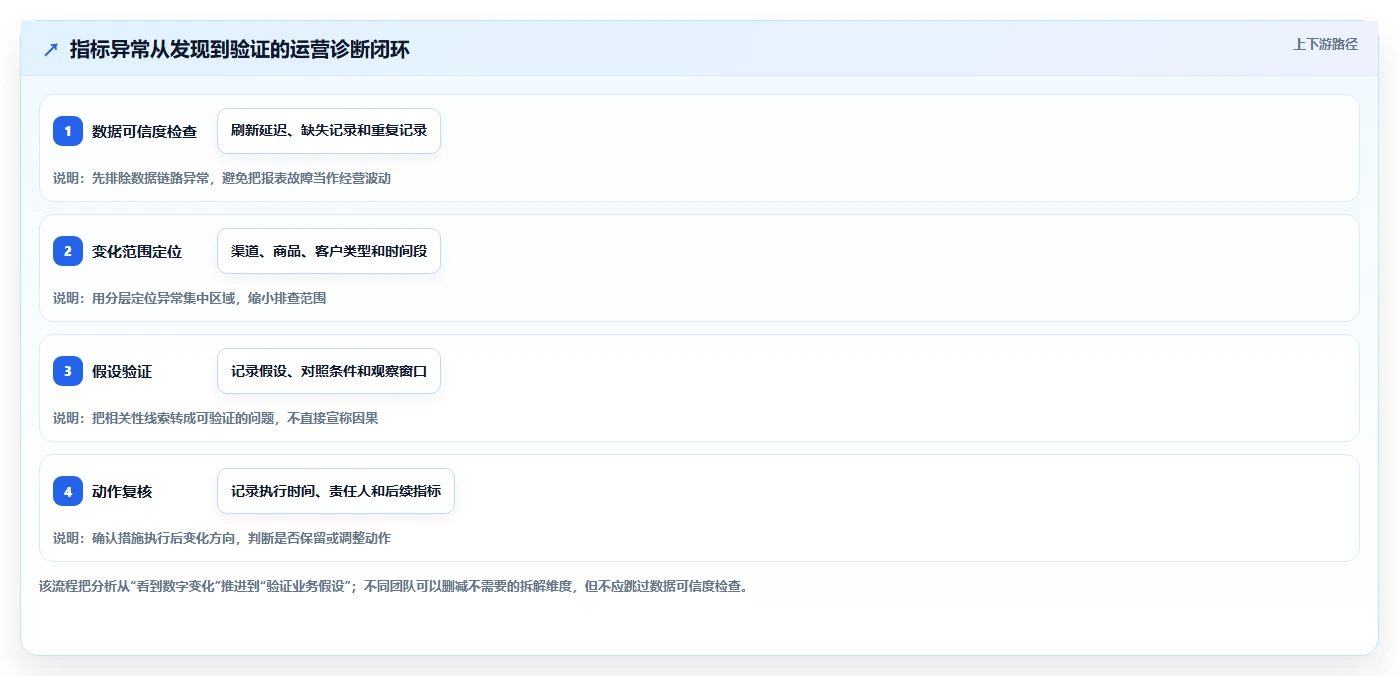Image resolution: width=1399 pixels, height=676 pixels.
Task: Click the footer paragraph starting 该流程把分析从
Action: 394,586
